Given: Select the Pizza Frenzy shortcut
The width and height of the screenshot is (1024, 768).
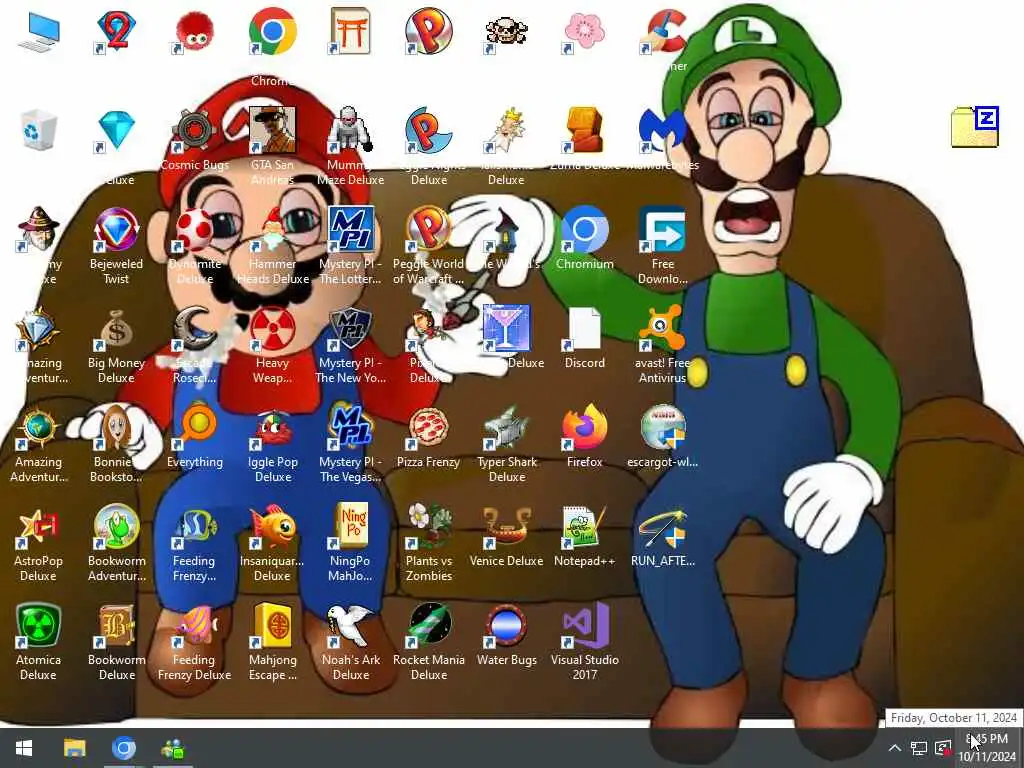Looking at the screenshot, I should coord(428,428).
